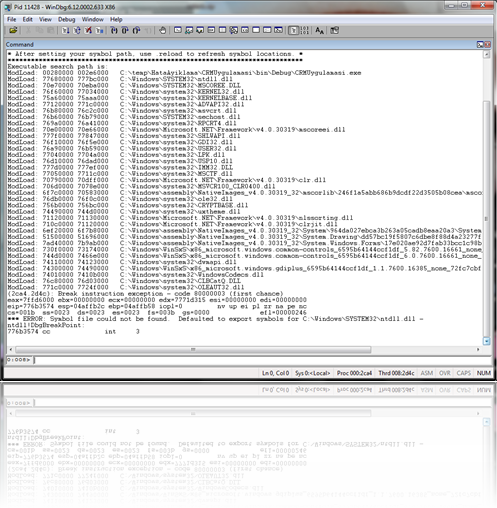The image size is (497, 508).
Task: Close the Command window pane
Action: pyautogui.click(x=487, y=44)
